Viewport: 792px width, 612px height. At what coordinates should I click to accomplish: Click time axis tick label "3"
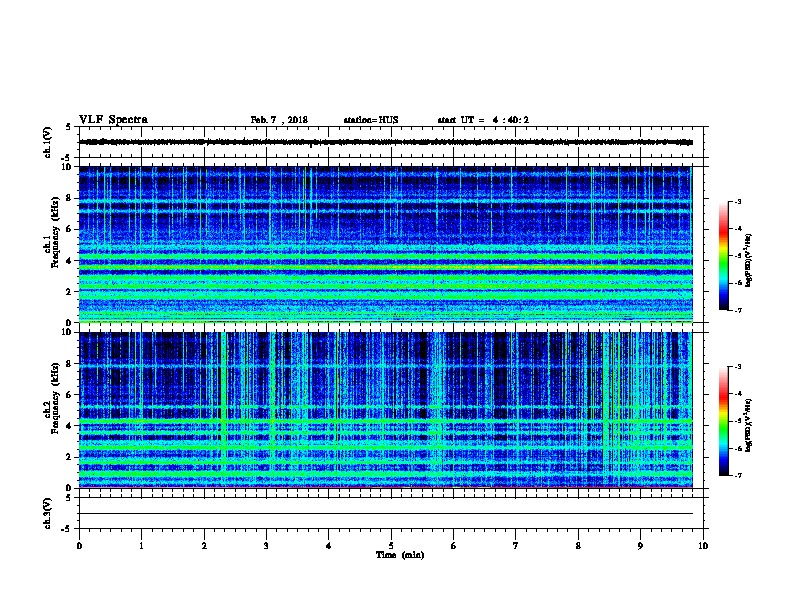tap(266, 546)
